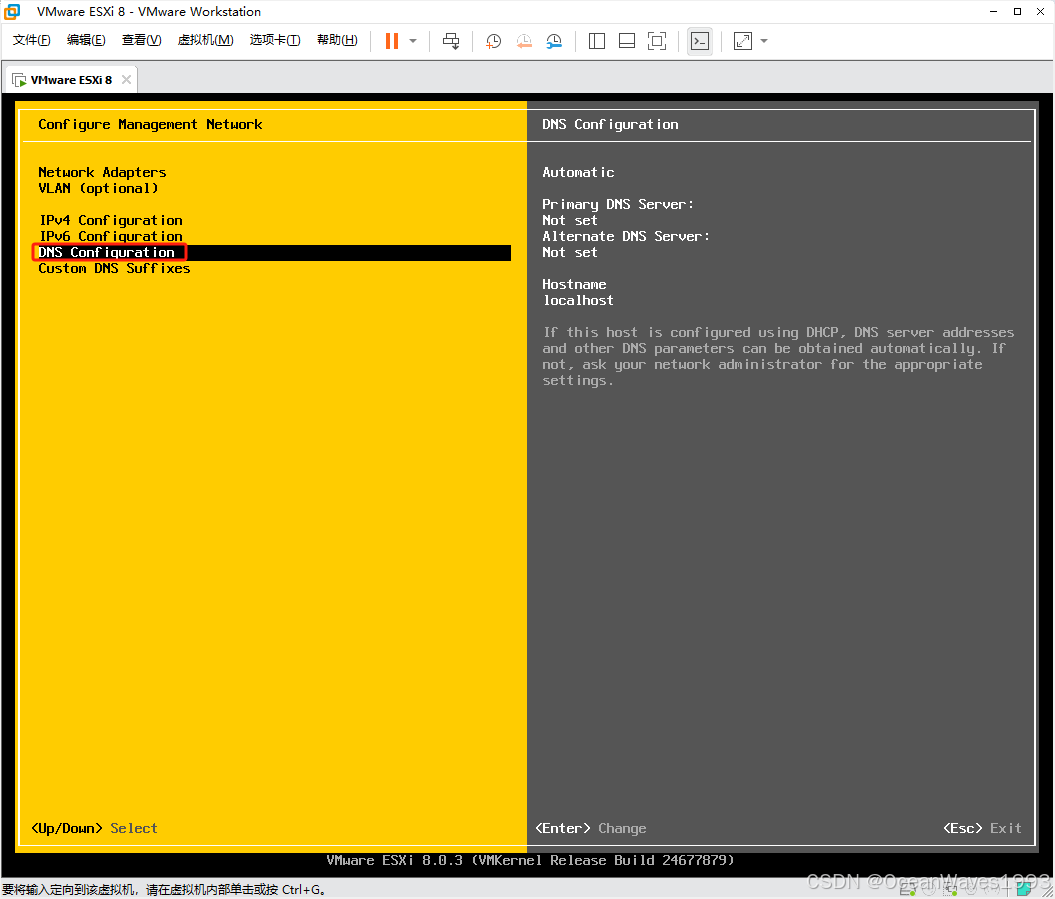Click the stretch guest display icon
The image size is (1055, 899).
[743, 41]
